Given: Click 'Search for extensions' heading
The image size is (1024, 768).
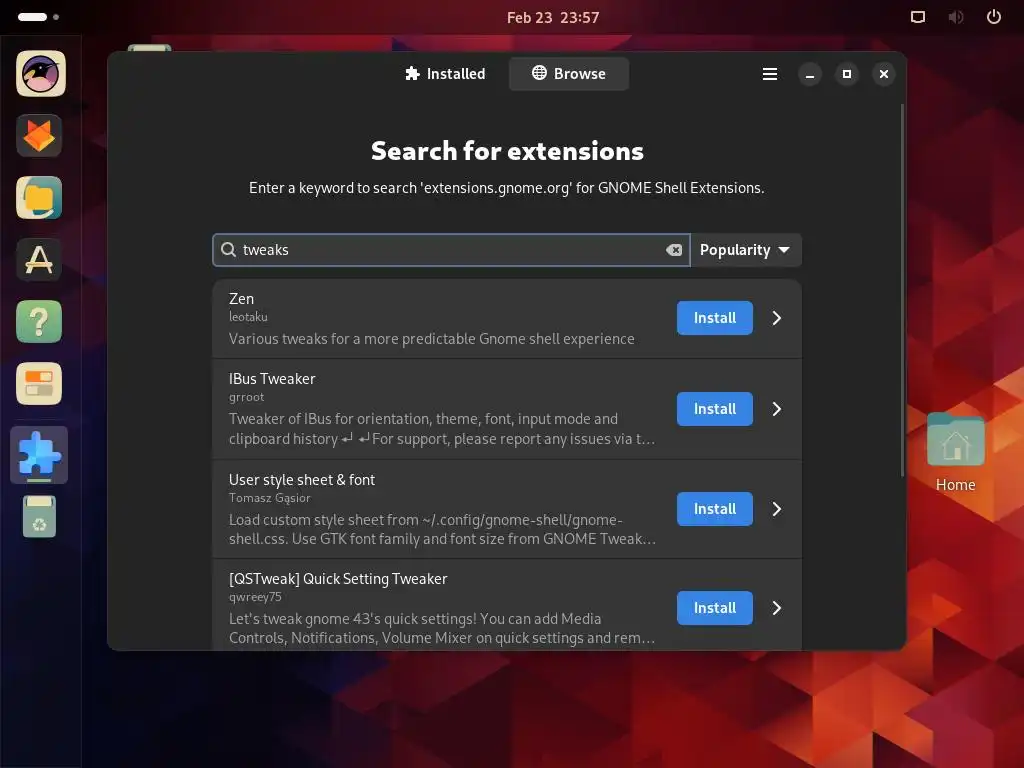Looking at the screenshot, I should (x=507, y=151).
